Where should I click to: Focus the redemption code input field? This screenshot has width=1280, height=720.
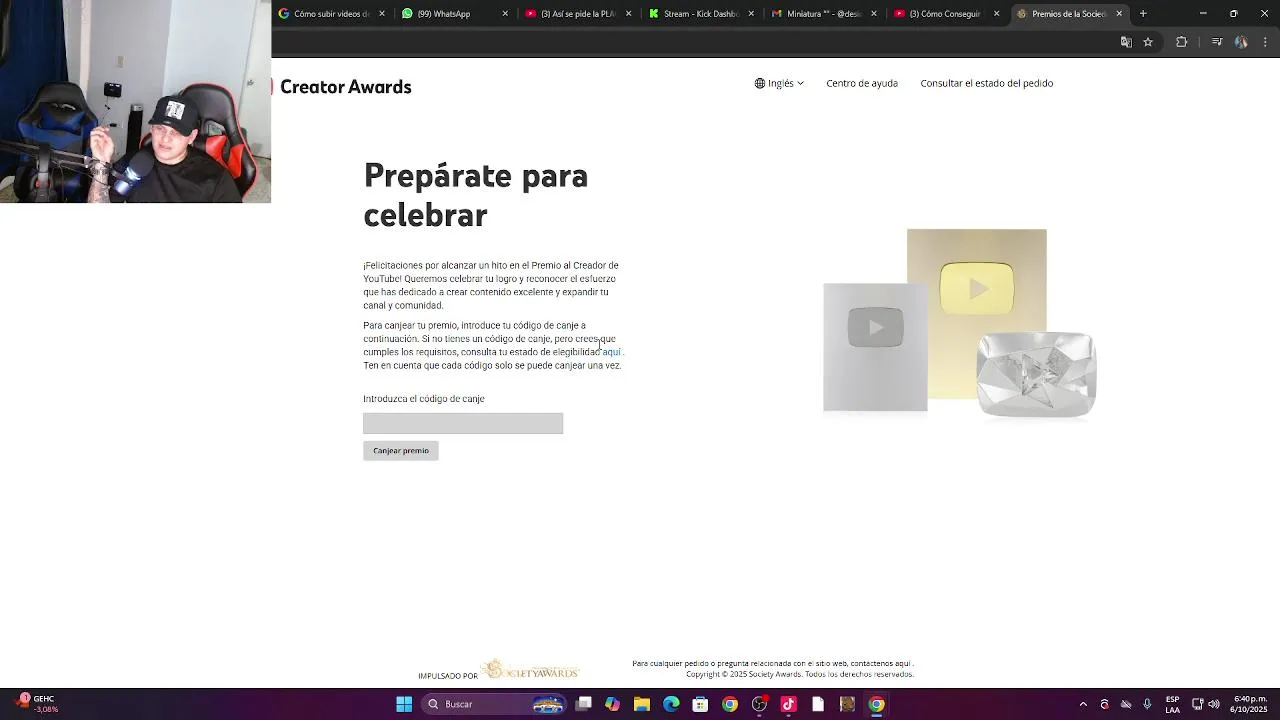463,424
